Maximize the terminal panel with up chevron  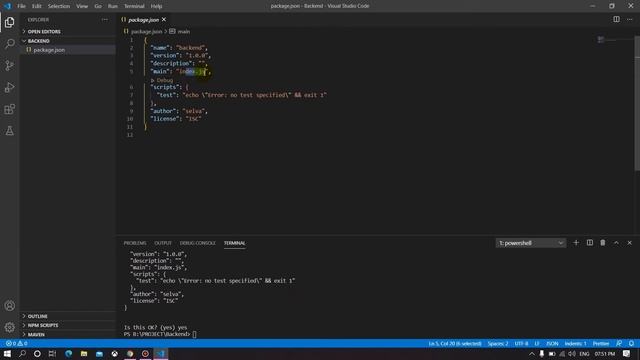tap(616, 243)
